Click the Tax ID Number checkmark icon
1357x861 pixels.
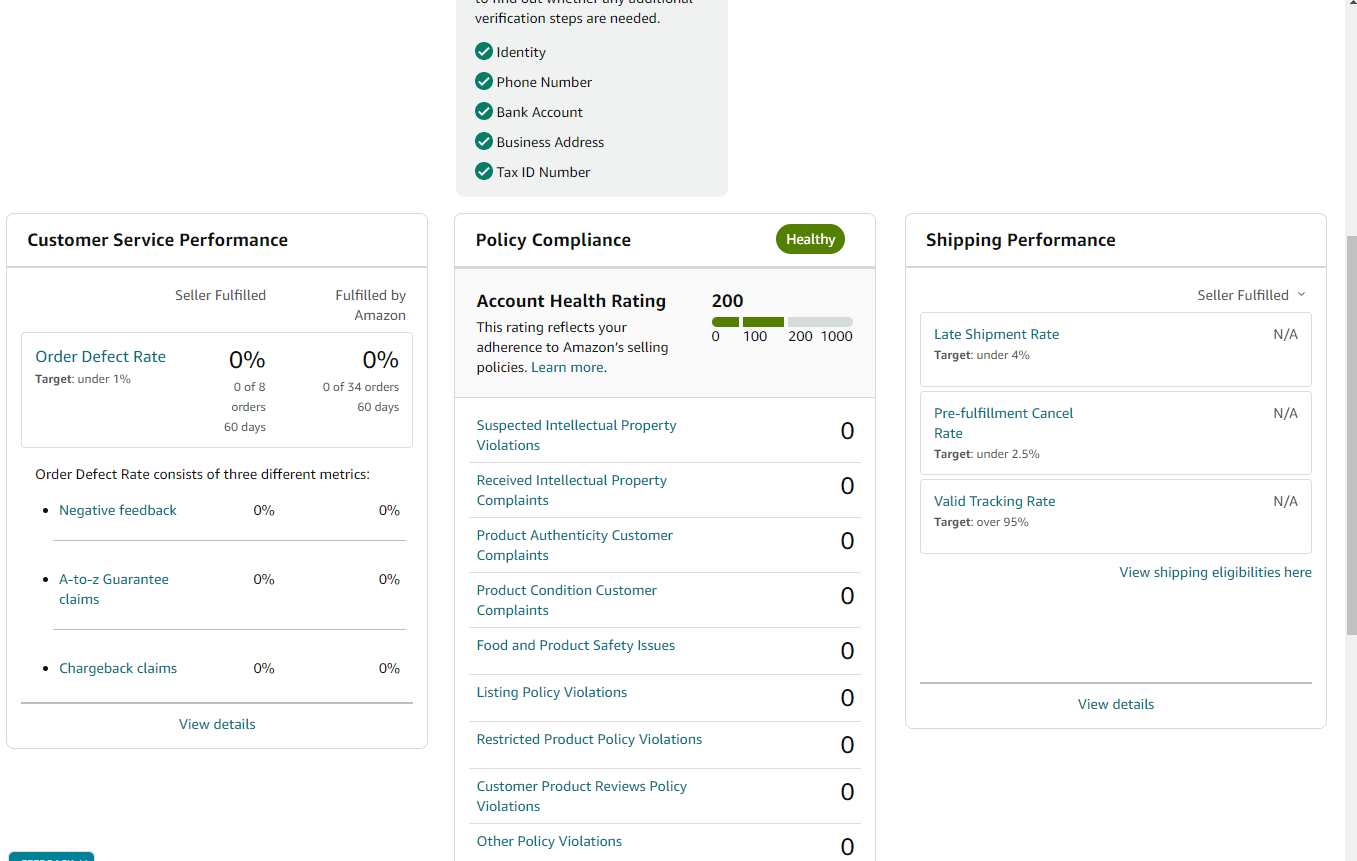click(484, 171)
